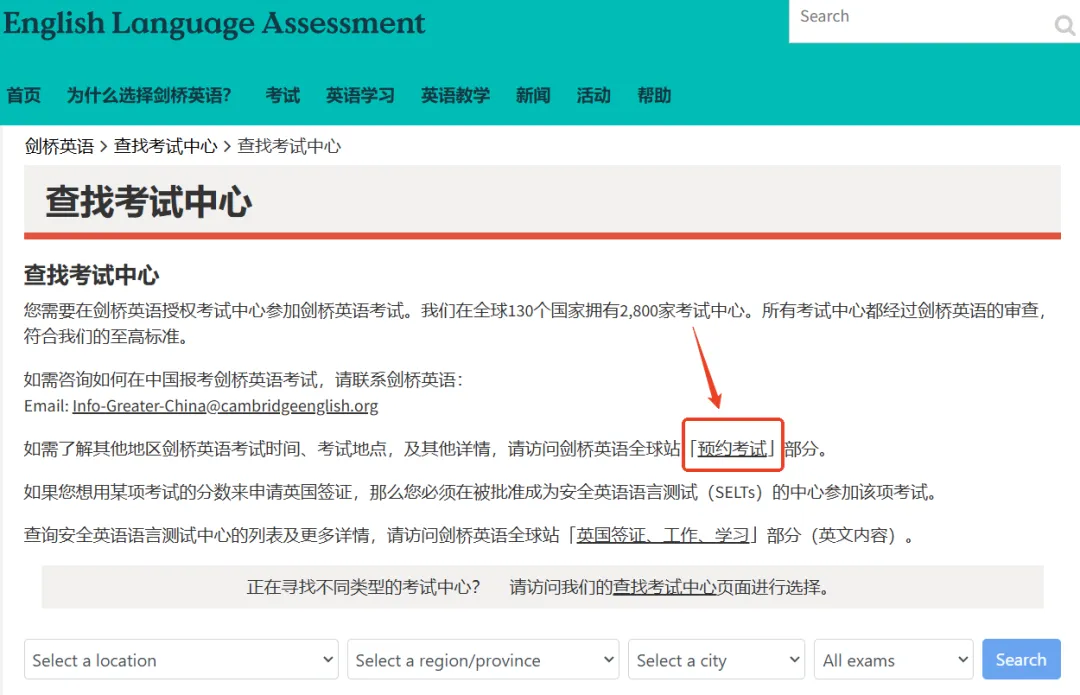Click the blue Search button

coord(1021,659)
